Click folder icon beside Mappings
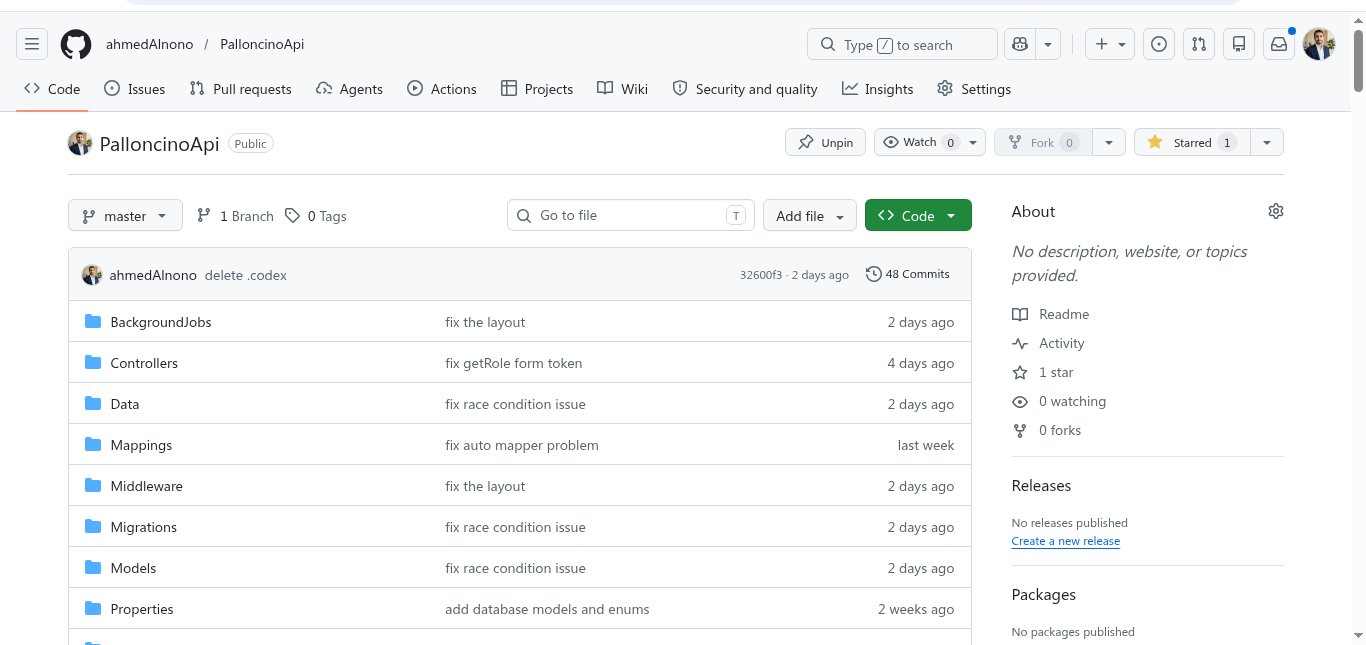Screen dimensions: 1366x645 coord(93,444)
